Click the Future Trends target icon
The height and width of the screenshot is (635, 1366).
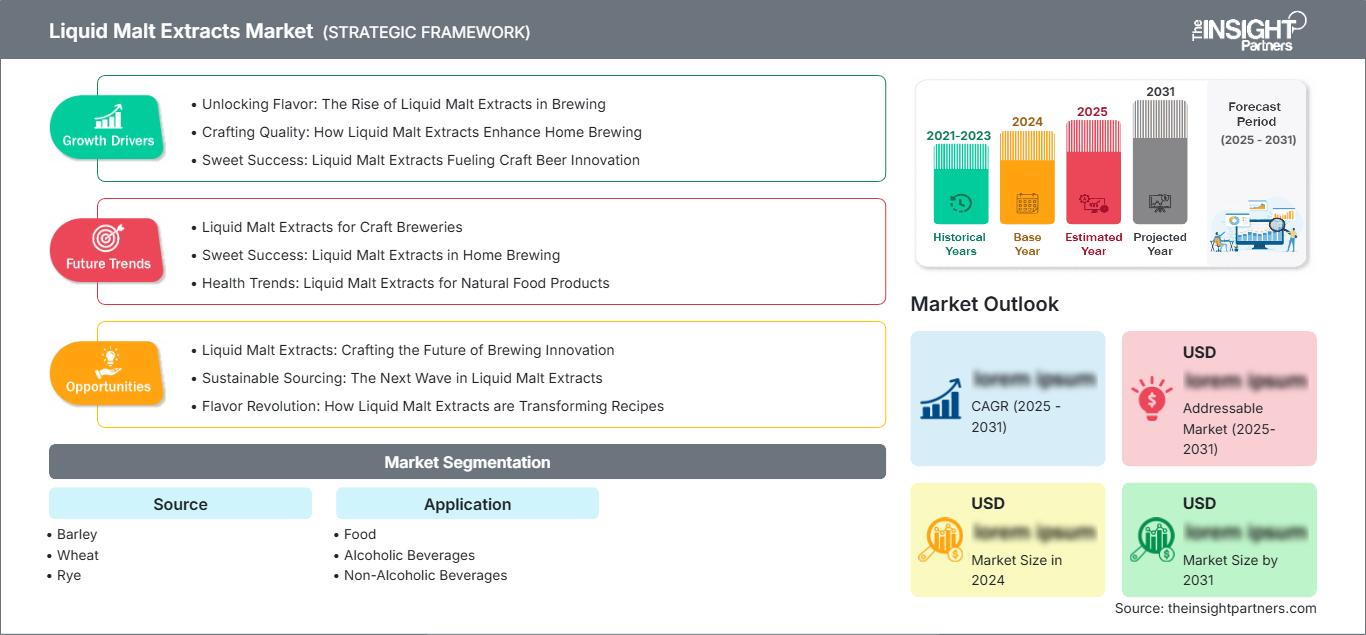point(108,239)
